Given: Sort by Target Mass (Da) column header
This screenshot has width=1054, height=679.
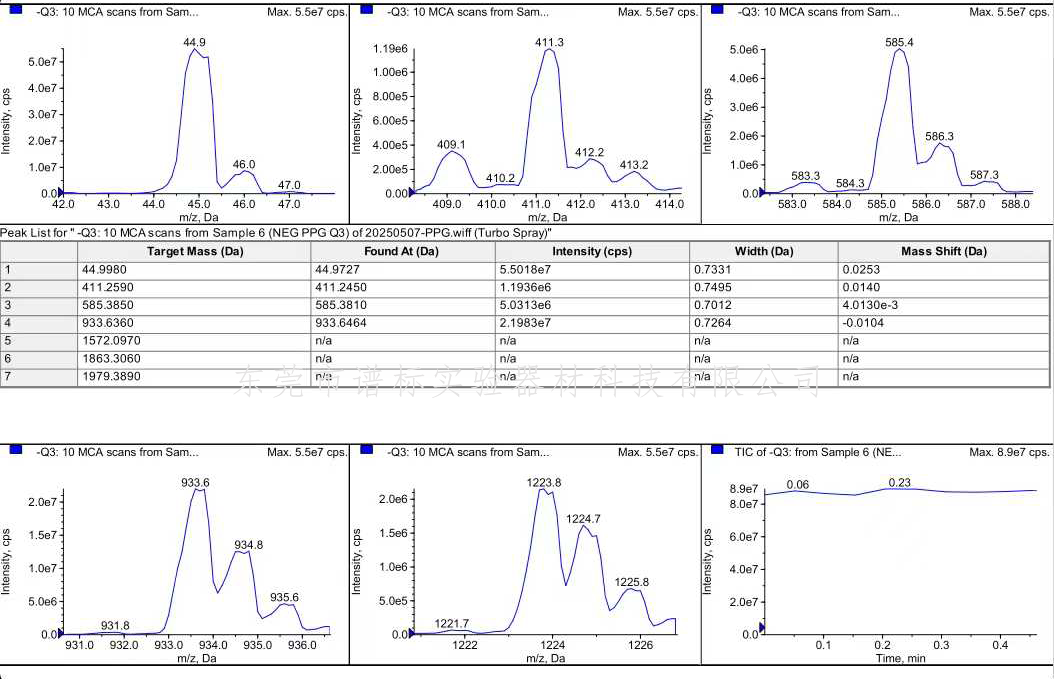Looking at the screenshot, I should click(195, 251).
